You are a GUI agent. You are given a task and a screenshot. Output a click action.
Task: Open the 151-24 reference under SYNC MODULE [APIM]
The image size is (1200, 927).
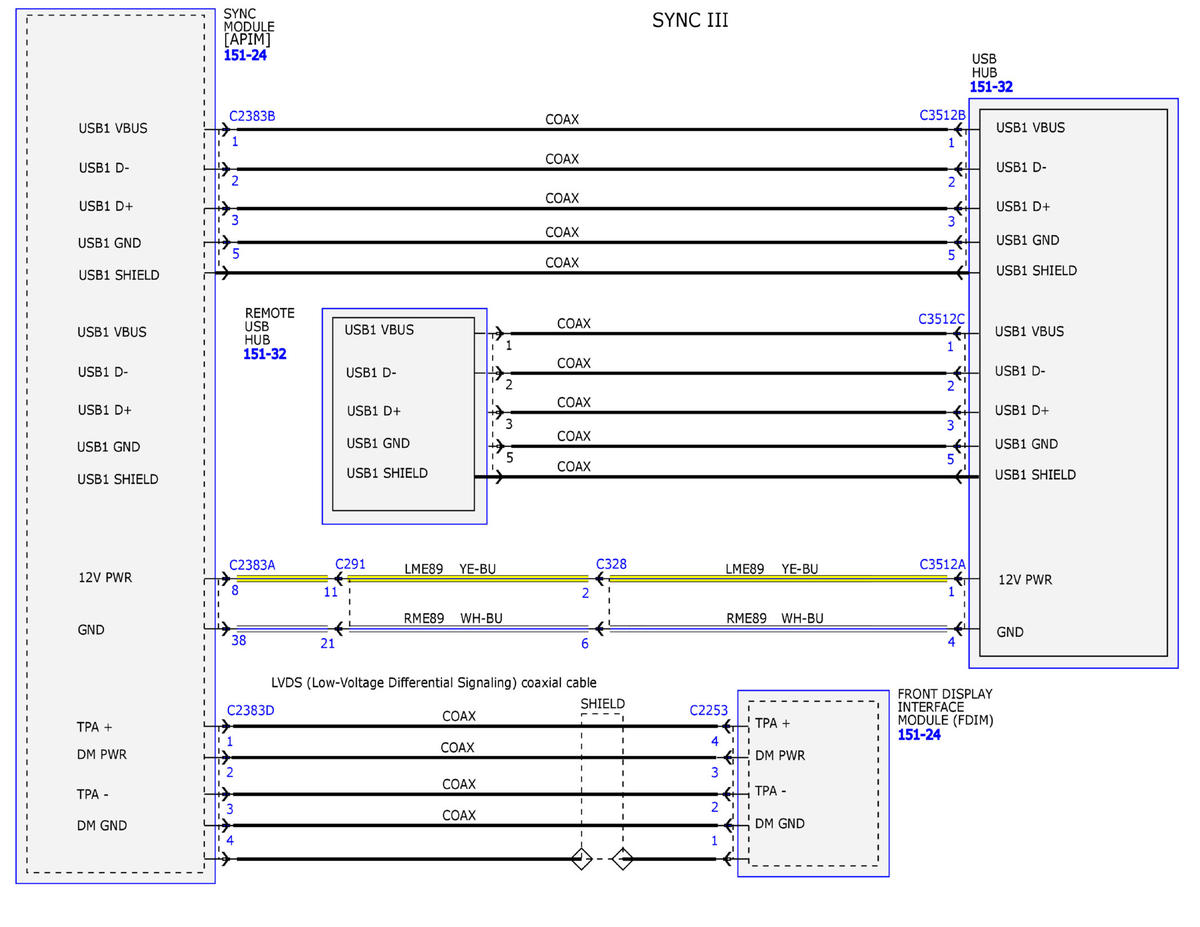pyautogui.click(x=245, y=55)
